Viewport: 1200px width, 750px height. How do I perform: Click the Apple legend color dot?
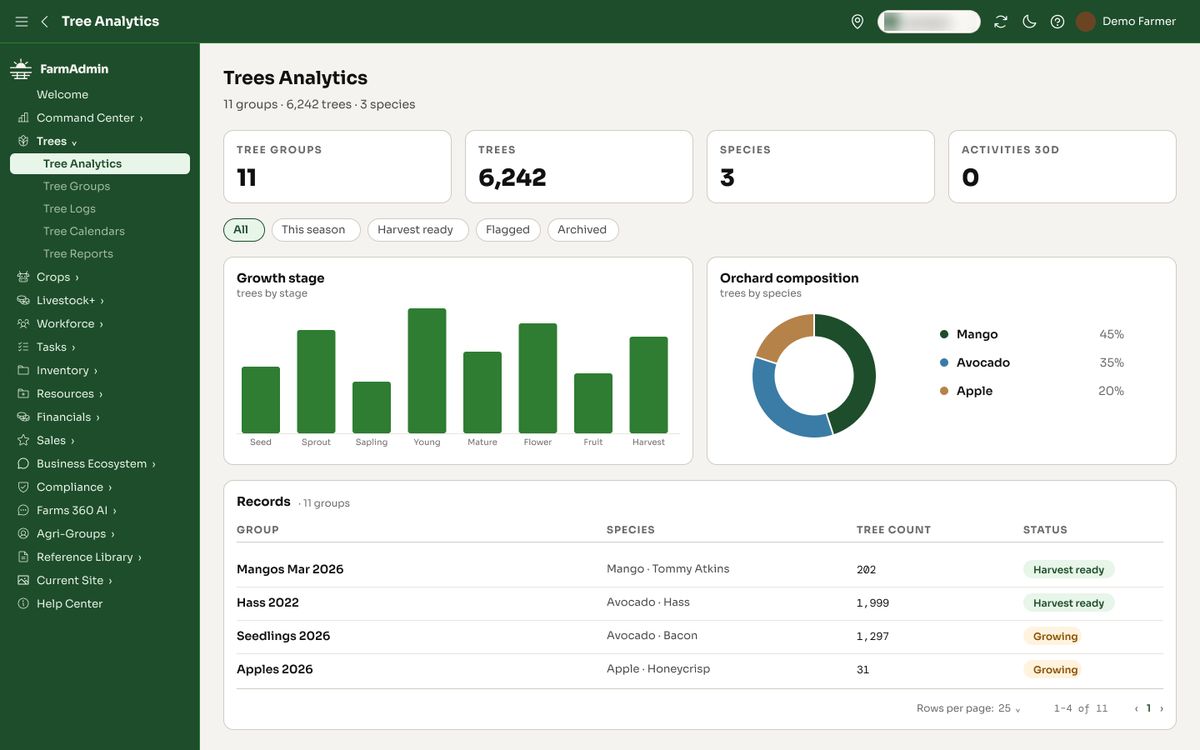click(x=944, y=391)
